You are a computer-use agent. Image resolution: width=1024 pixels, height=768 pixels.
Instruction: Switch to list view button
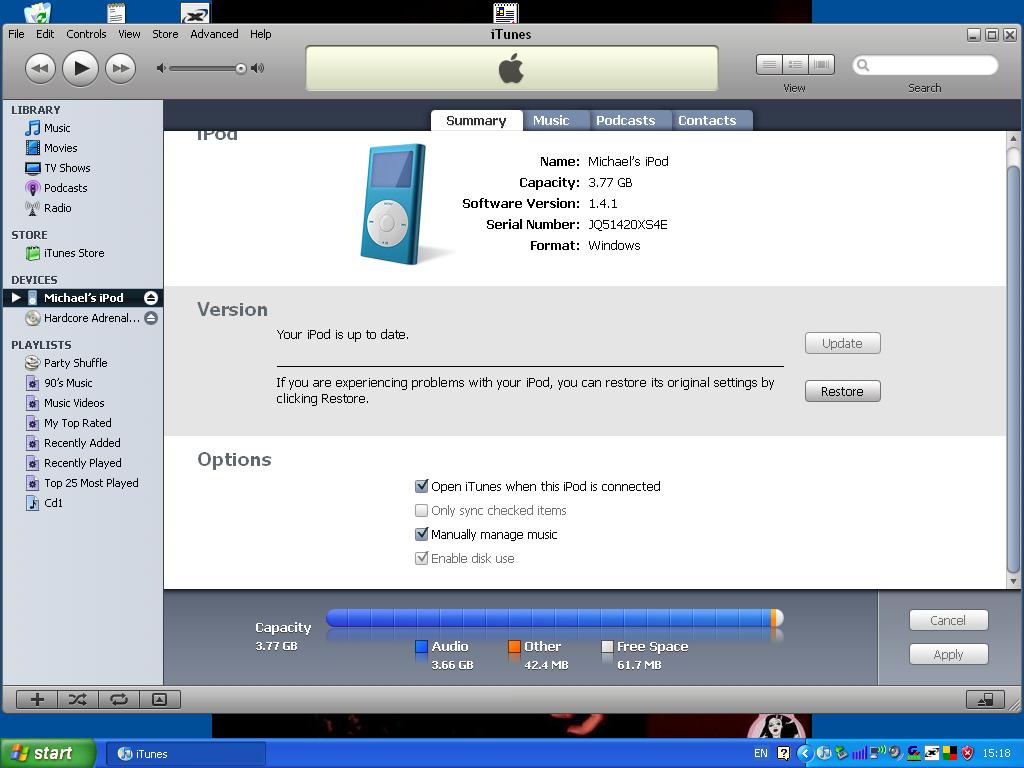point(769,65)
